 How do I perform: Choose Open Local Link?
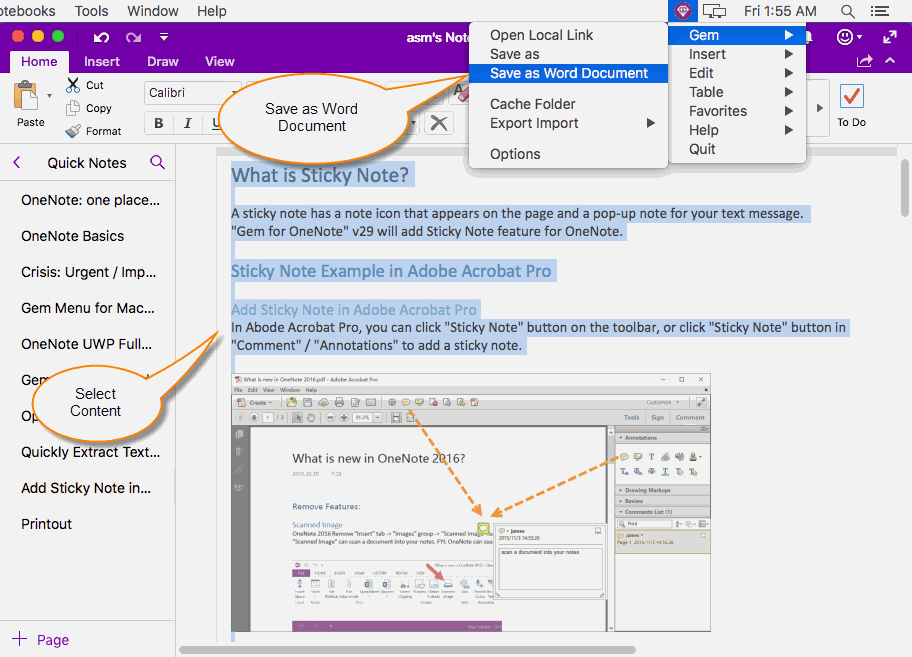tap(568, 35)
